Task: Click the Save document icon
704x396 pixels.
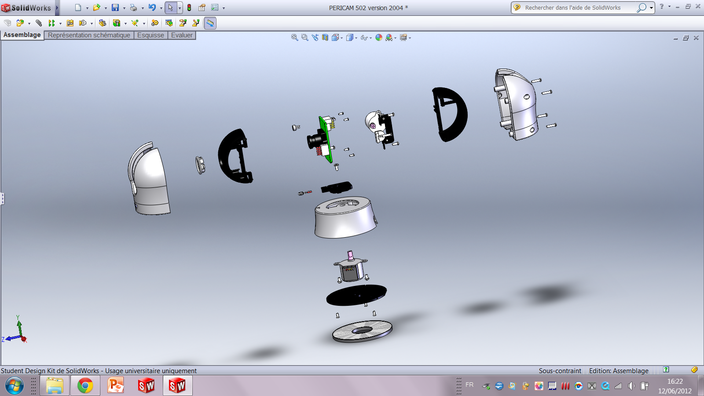Action: click(115, 8)
